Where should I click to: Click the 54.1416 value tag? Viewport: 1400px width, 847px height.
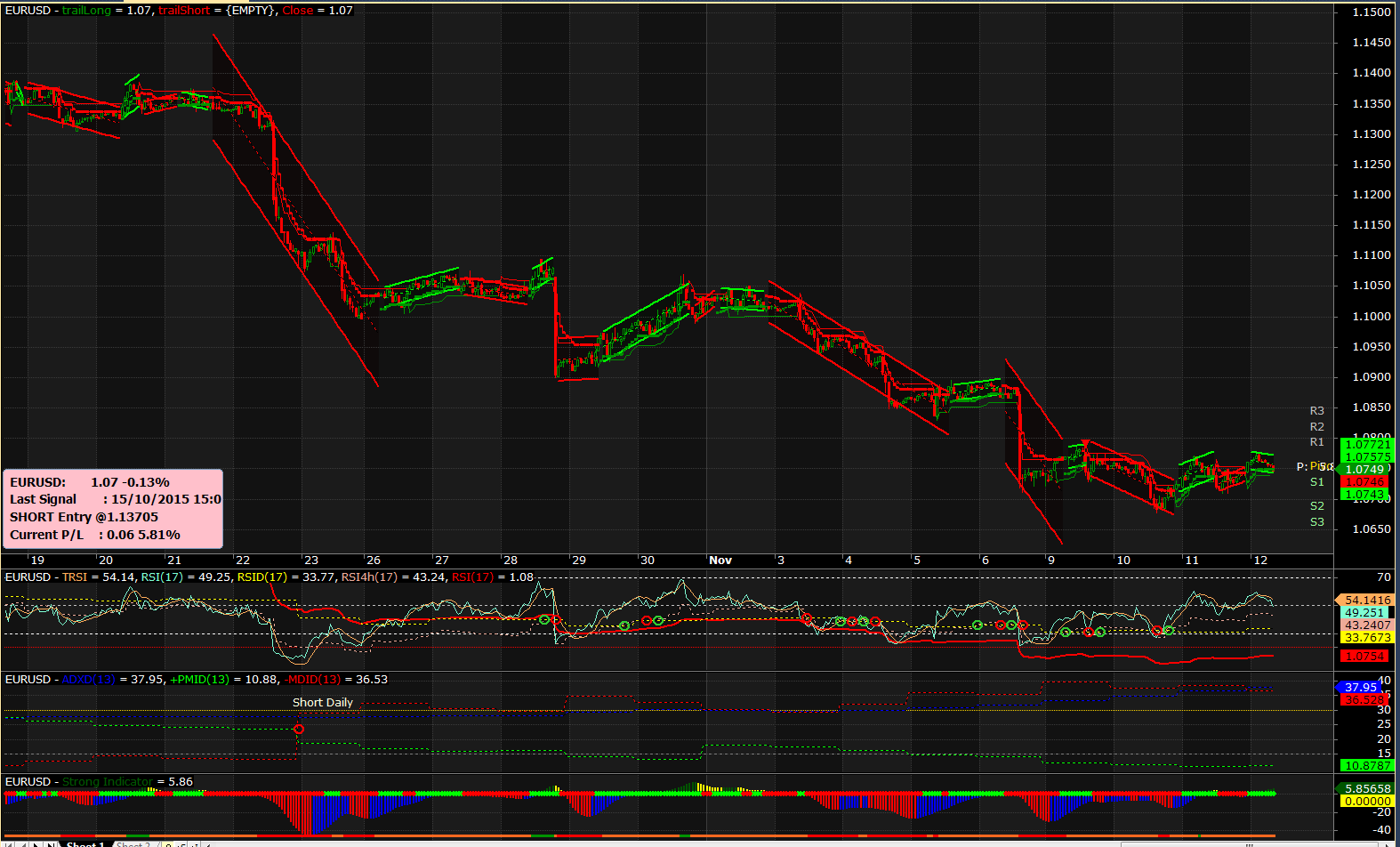click(1366, 600)
